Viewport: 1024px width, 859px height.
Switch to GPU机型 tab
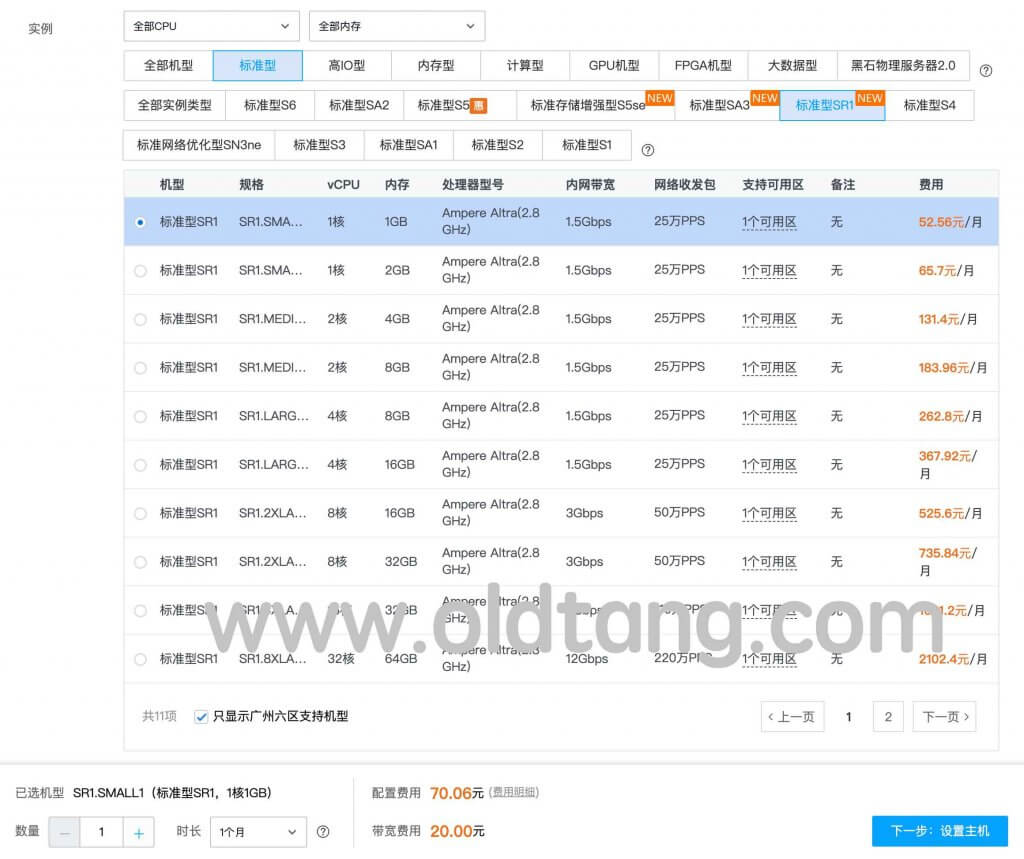coord(614,65)
